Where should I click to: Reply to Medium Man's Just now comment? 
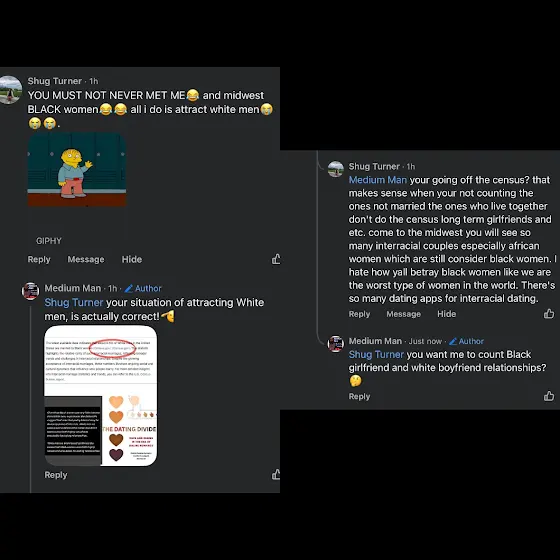click(x=359, y=396)
